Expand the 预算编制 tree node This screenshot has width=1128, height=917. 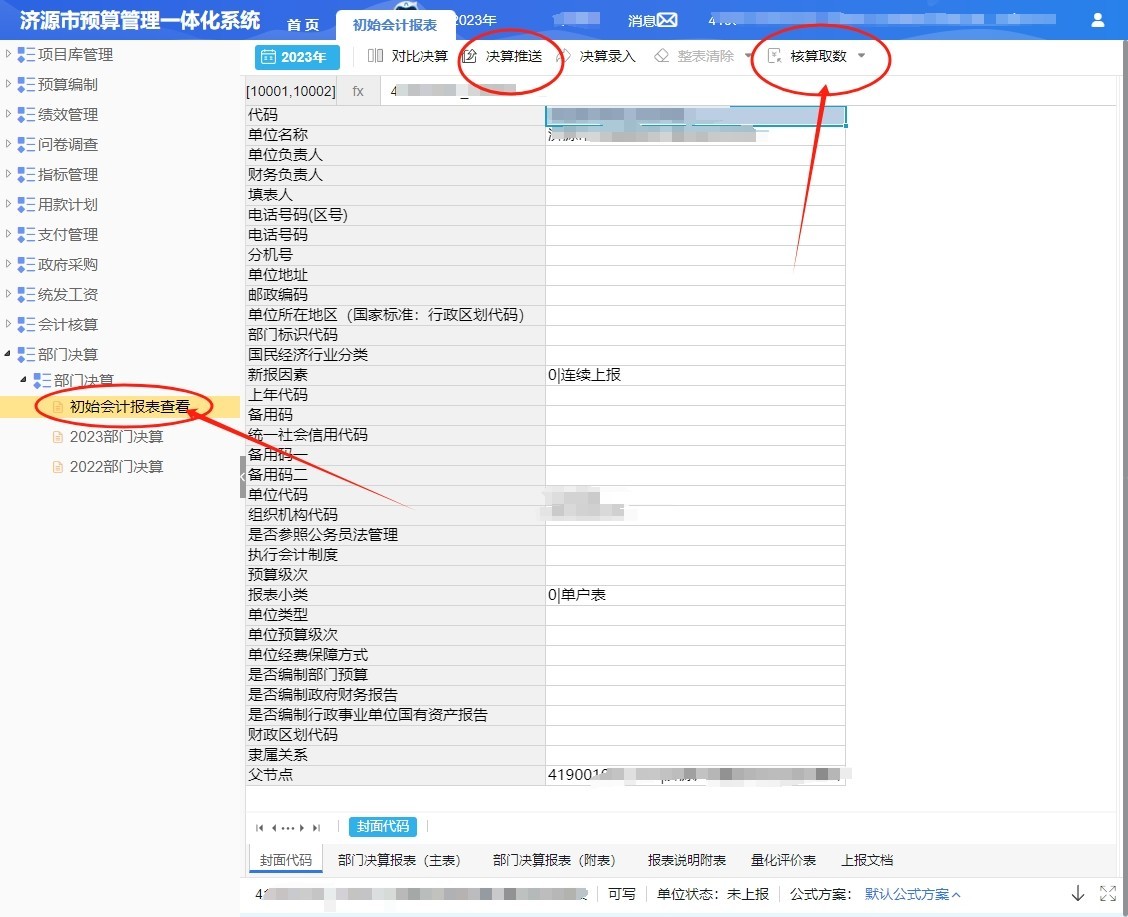tap(8, 84)
